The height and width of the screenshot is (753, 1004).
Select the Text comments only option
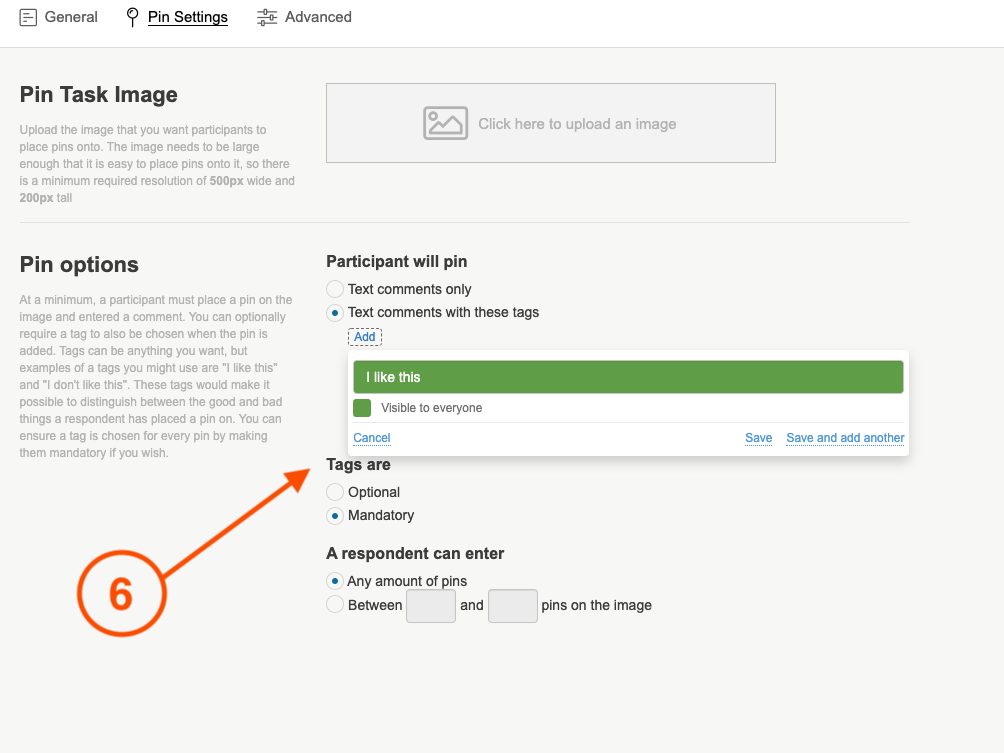335,289
